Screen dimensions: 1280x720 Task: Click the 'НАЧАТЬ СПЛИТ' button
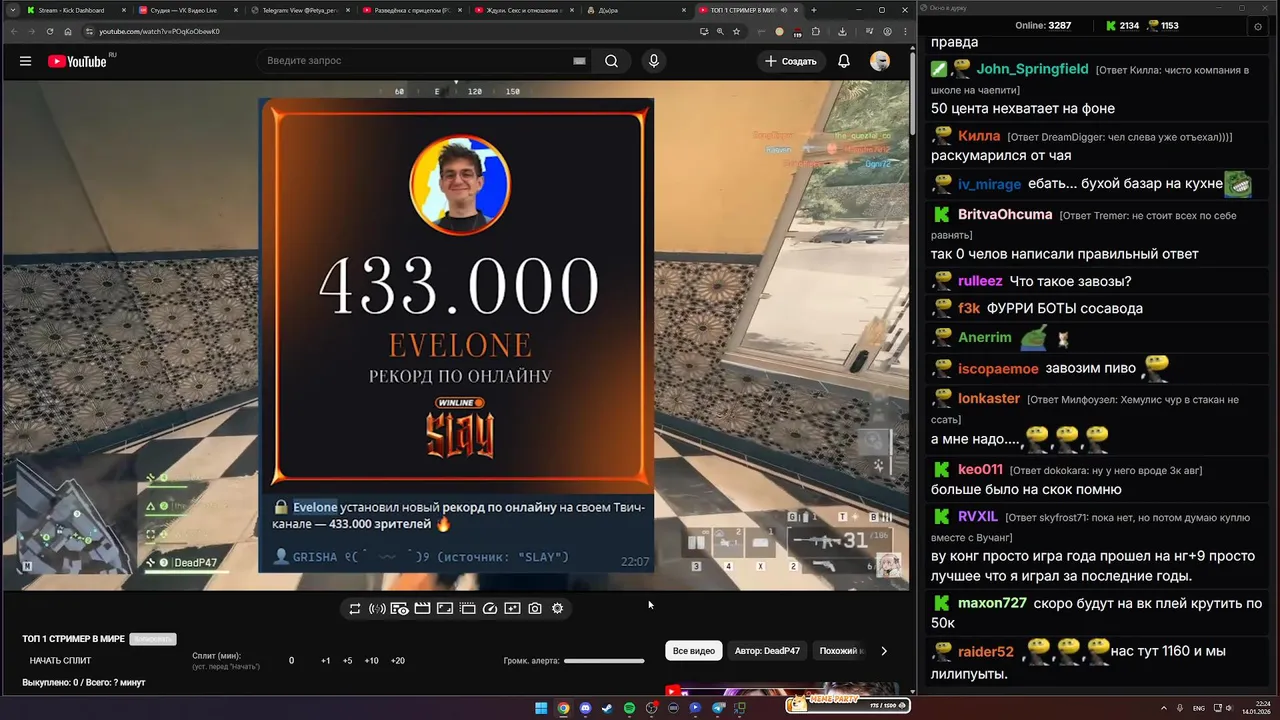tap(60, 660)
